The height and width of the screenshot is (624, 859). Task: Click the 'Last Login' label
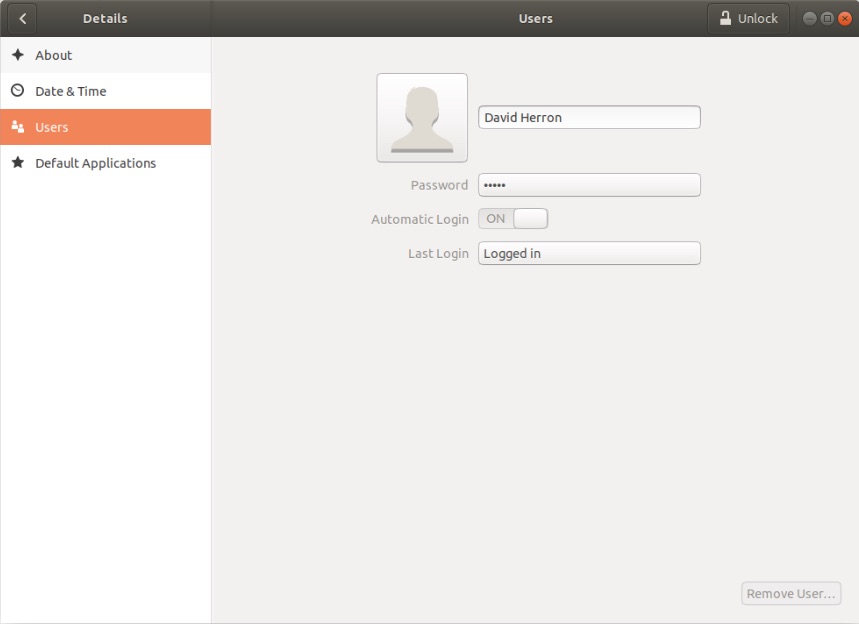tap(438, 254)
